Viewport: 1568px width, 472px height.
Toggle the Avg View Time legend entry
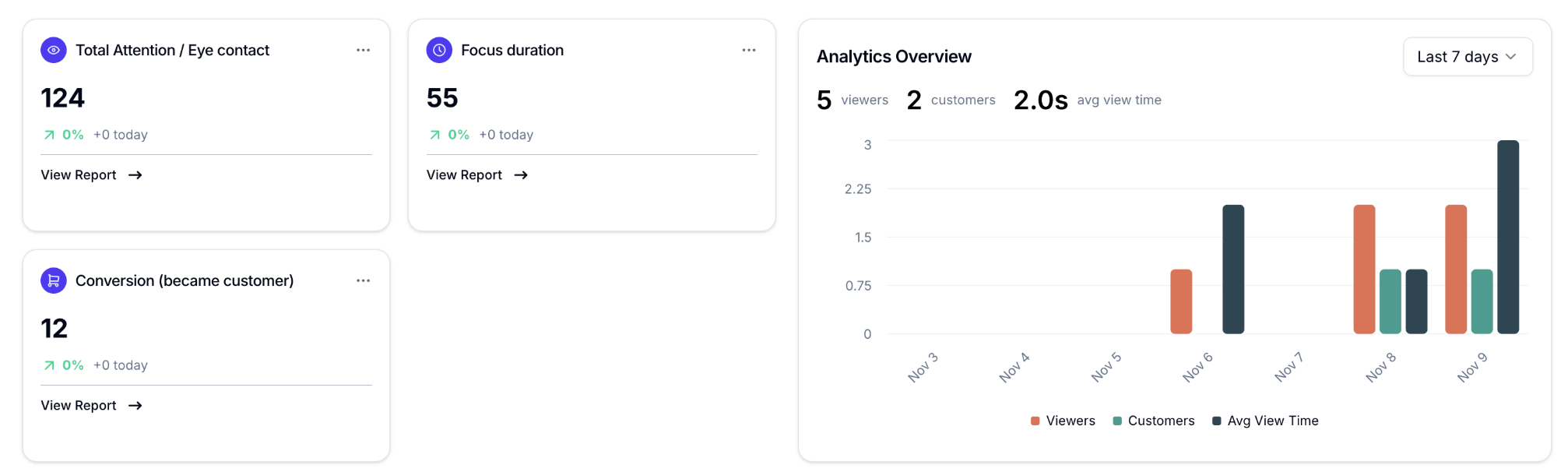tap(1265, 421)
